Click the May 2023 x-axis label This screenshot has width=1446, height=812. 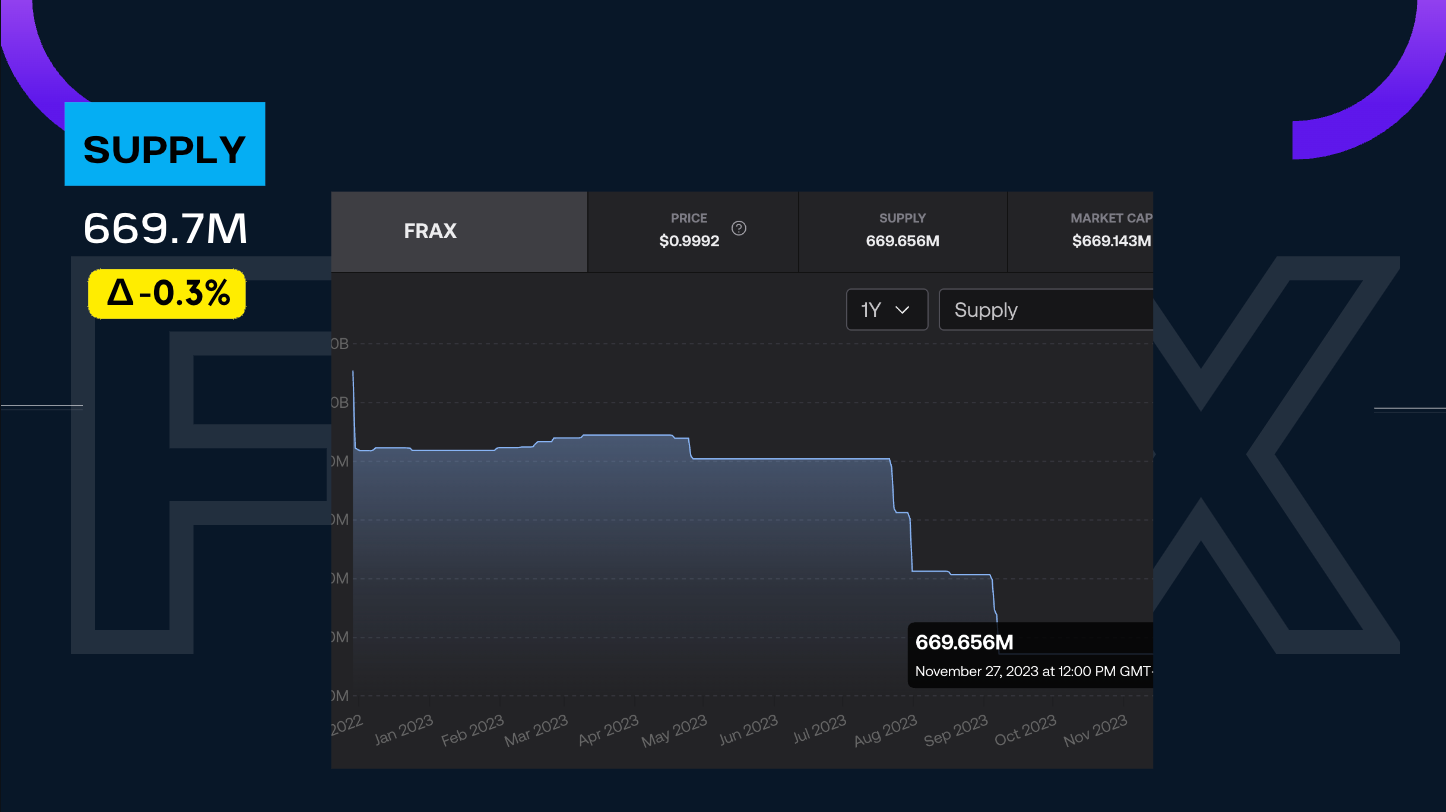tap(673, 732)
